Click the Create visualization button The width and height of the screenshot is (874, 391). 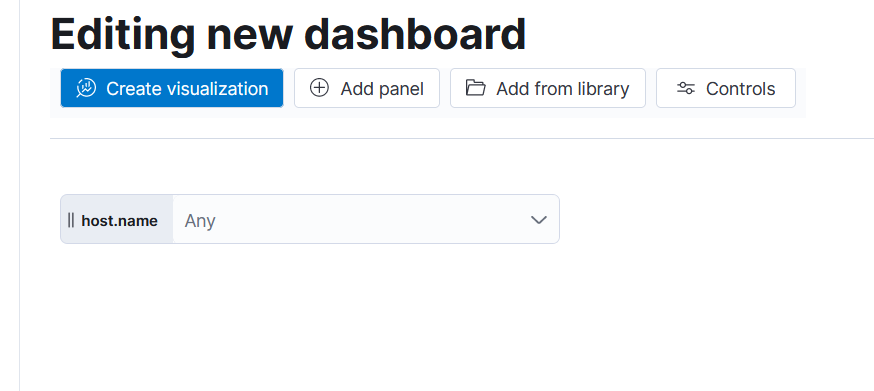click(172, 88)
